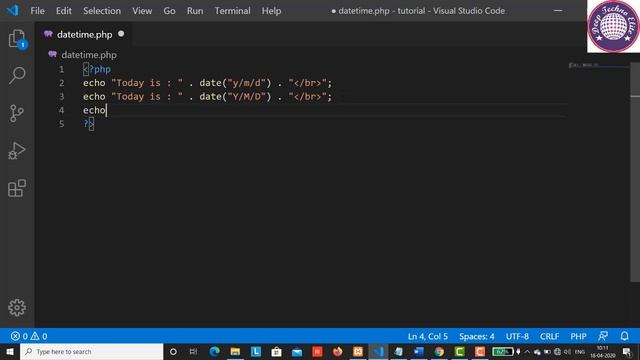Screen dimensions: 640x360
Task: Click line number 5 in gutter
Action: [62, 124]
